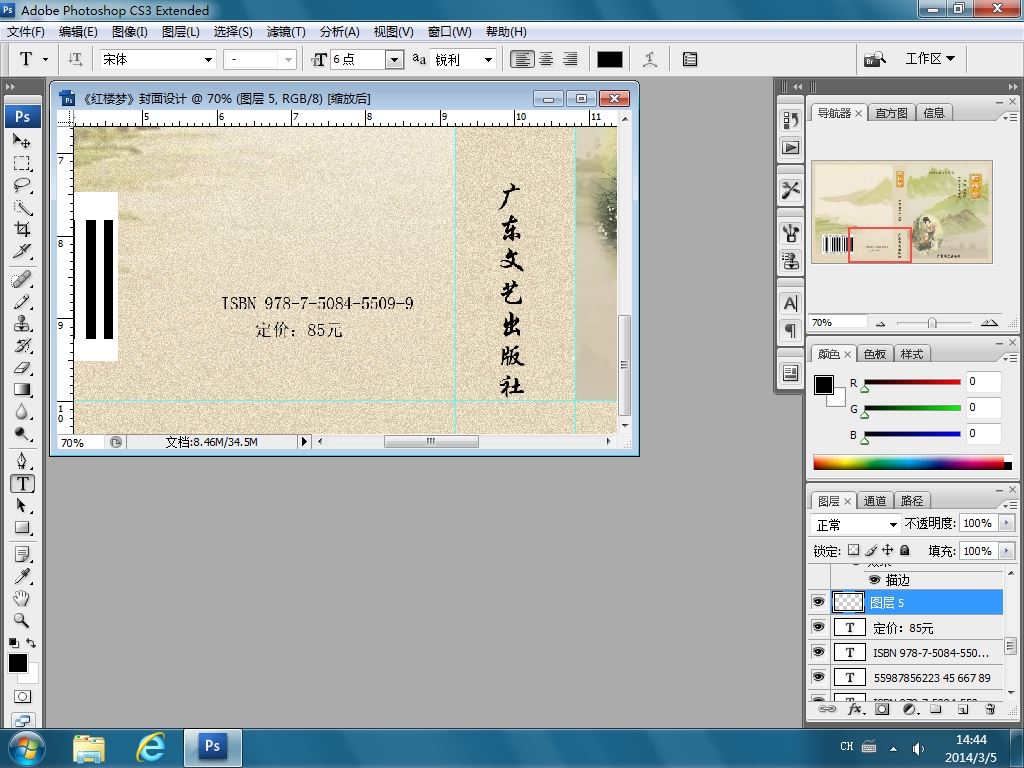Viewport: 1024px width, 768px height.
Task: Select the Eyedropper tool
Action: (22, 576)
